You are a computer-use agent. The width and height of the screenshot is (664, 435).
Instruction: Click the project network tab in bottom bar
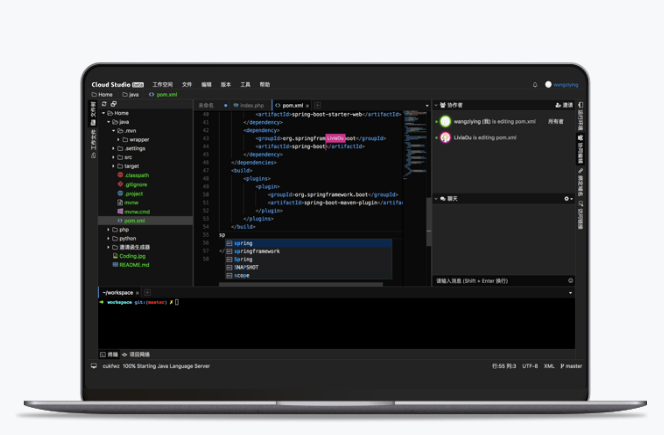pyautogui.click(x=136, y=355)
